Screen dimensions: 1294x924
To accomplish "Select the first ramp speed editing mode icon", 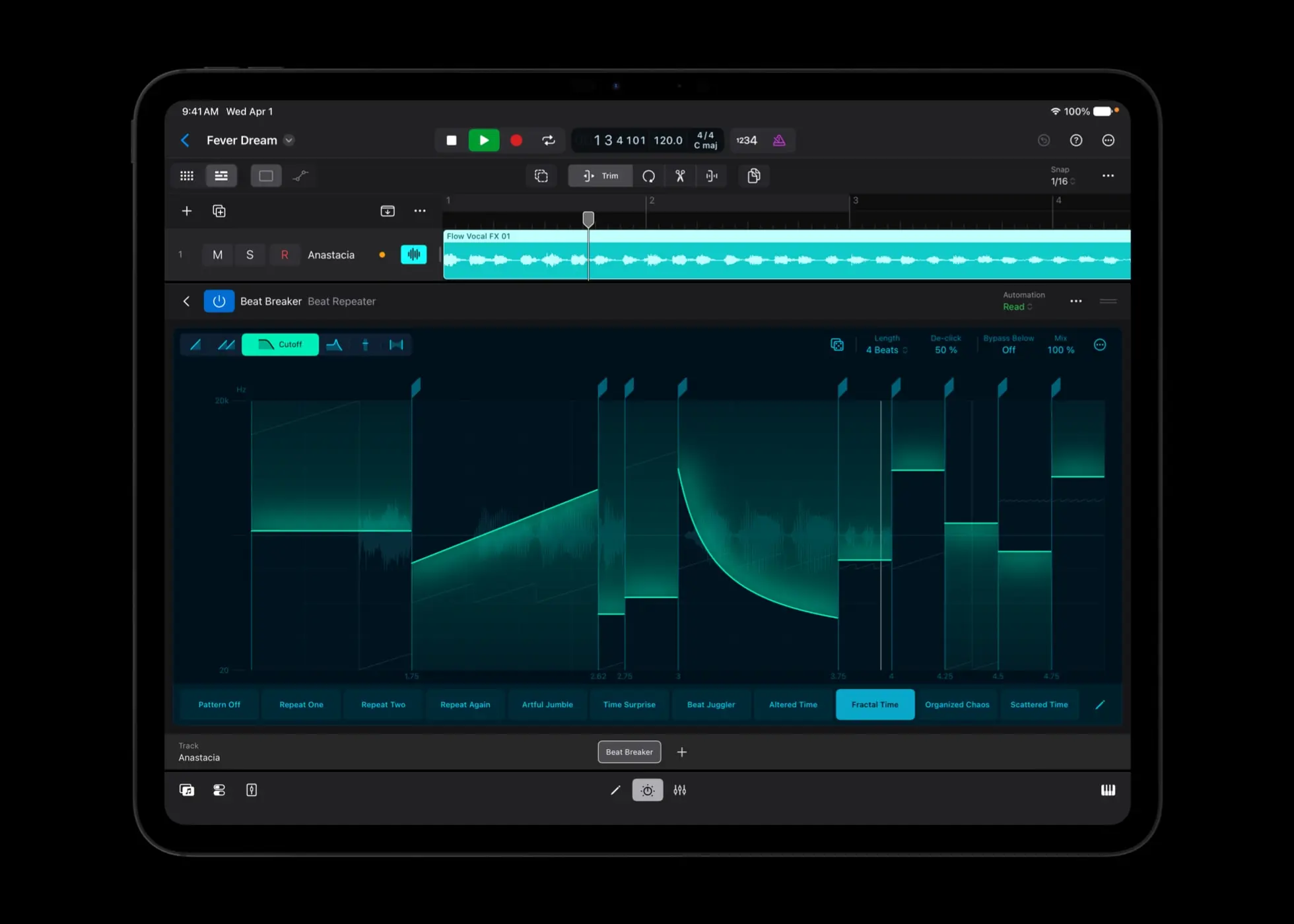I will 196,345.
